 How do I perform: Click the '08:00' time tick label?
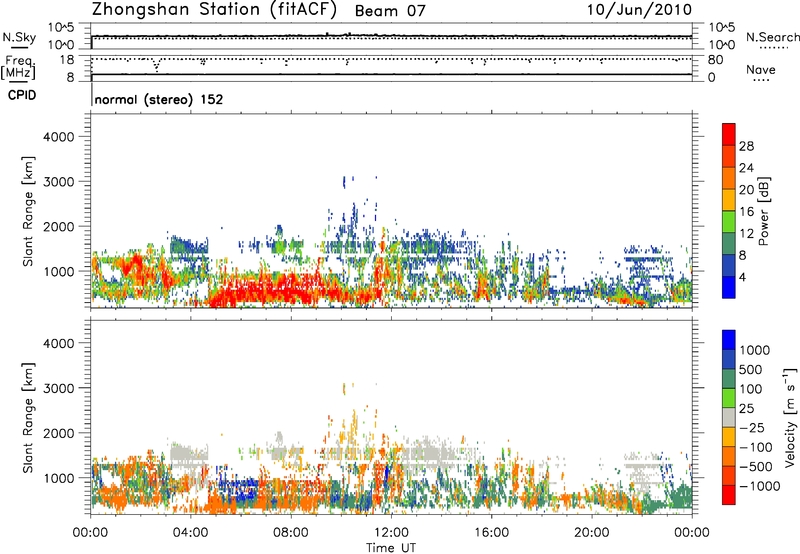(291, 533)
